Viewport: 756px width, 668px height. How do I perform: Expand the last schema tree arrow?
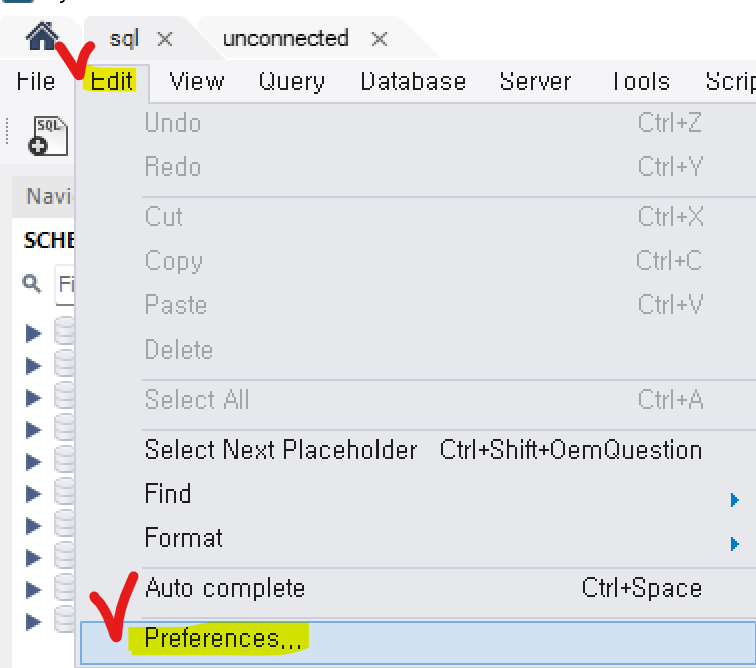pyautogui.click(x=34, y=621)
